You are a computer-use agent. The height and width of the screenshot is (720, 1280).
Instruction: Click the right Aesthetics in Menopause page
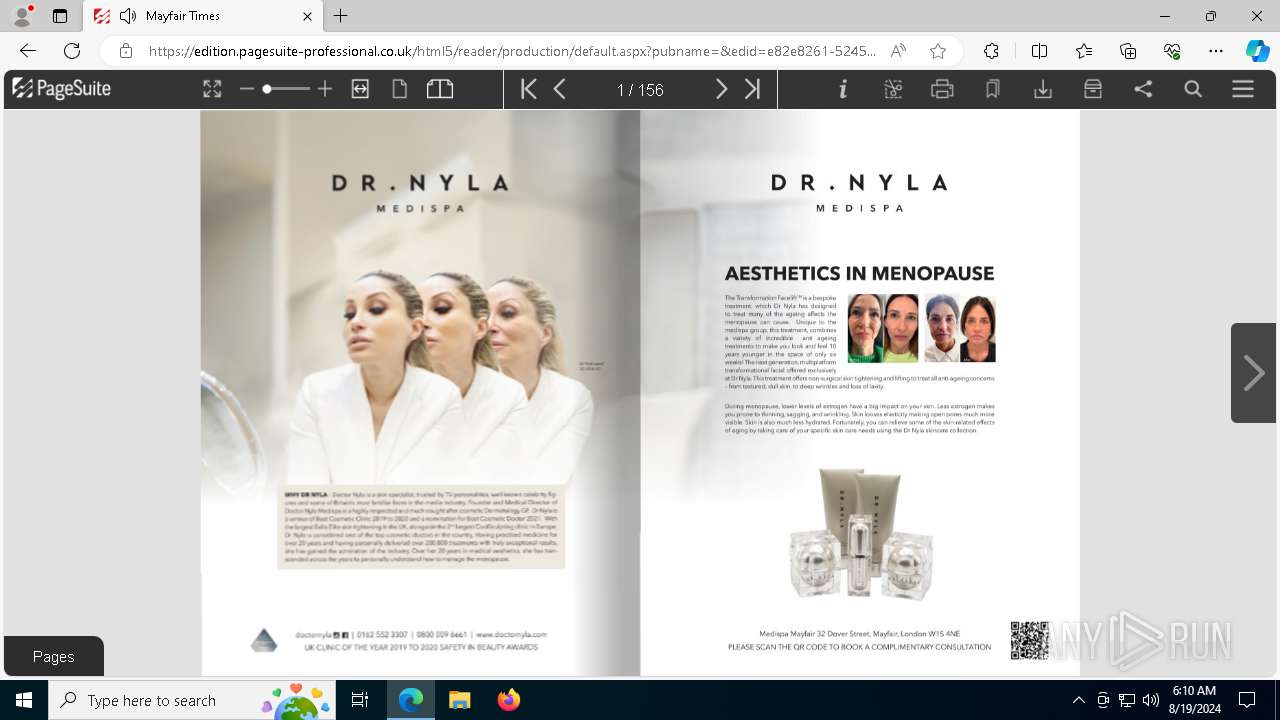(x=860, y=393)
